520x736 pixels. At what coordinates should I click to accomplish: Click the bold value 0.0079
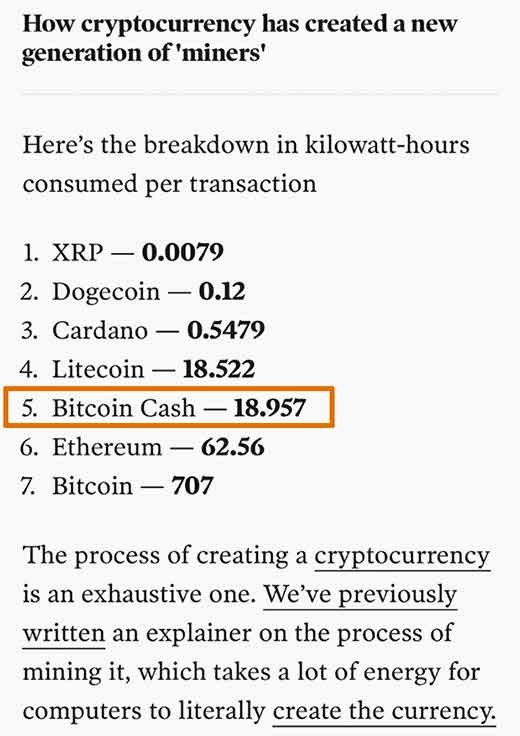(183, 253)
